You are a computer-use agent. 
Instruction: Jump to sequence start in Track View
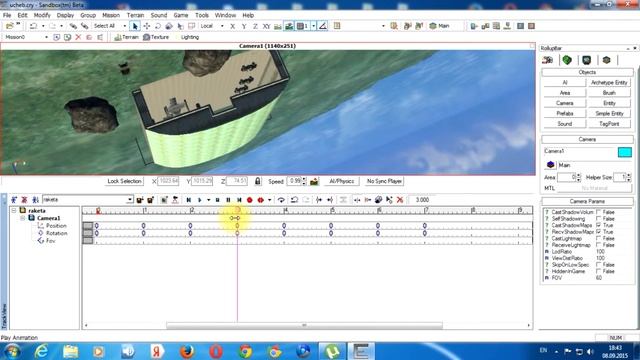189,200
